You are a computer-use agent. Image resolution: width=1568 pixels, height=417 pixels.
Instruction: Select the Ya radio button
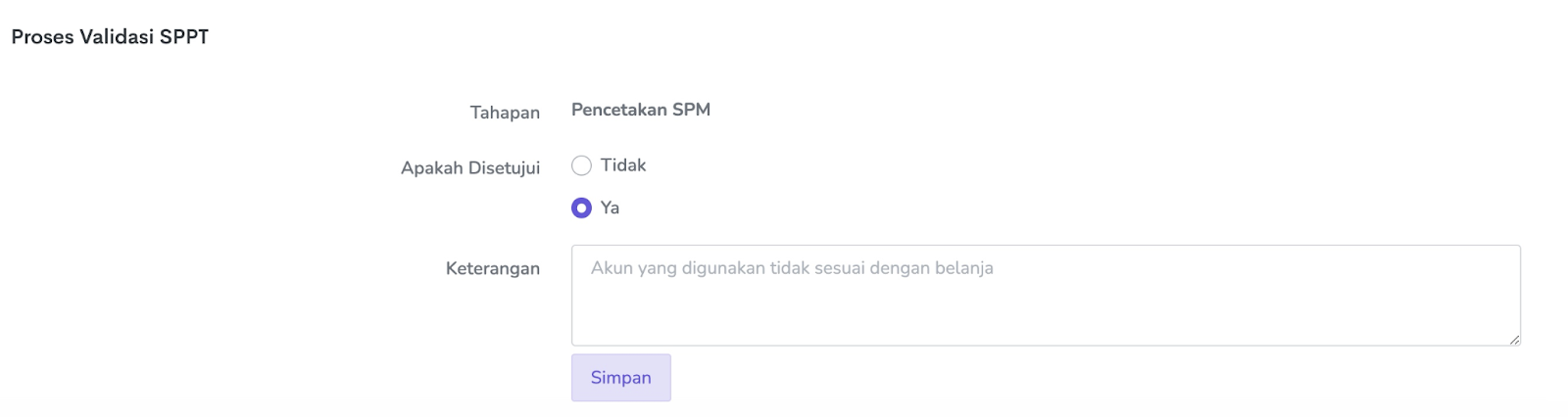(581, 208)
